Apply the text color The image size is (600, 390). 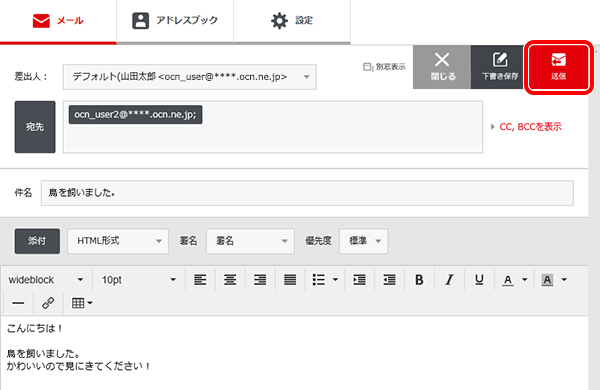click(508, 280)
